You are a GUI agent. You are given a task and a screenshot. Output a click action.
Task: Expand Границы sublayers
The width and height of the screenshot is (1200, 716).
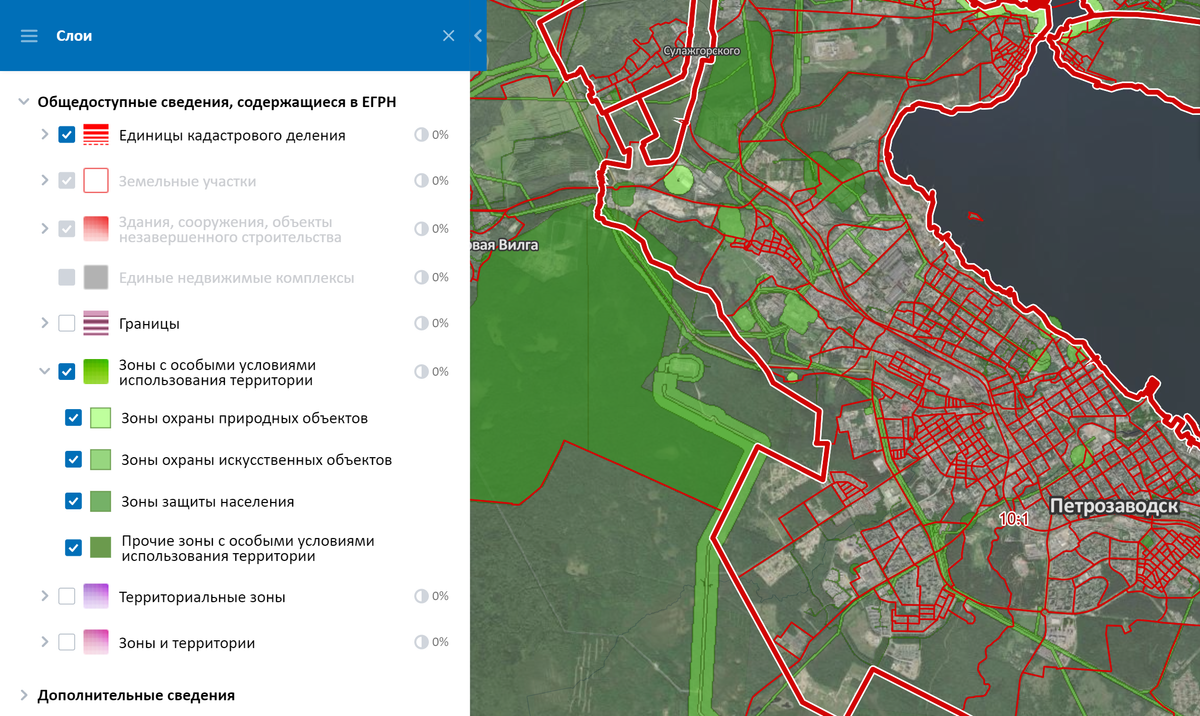44,322
